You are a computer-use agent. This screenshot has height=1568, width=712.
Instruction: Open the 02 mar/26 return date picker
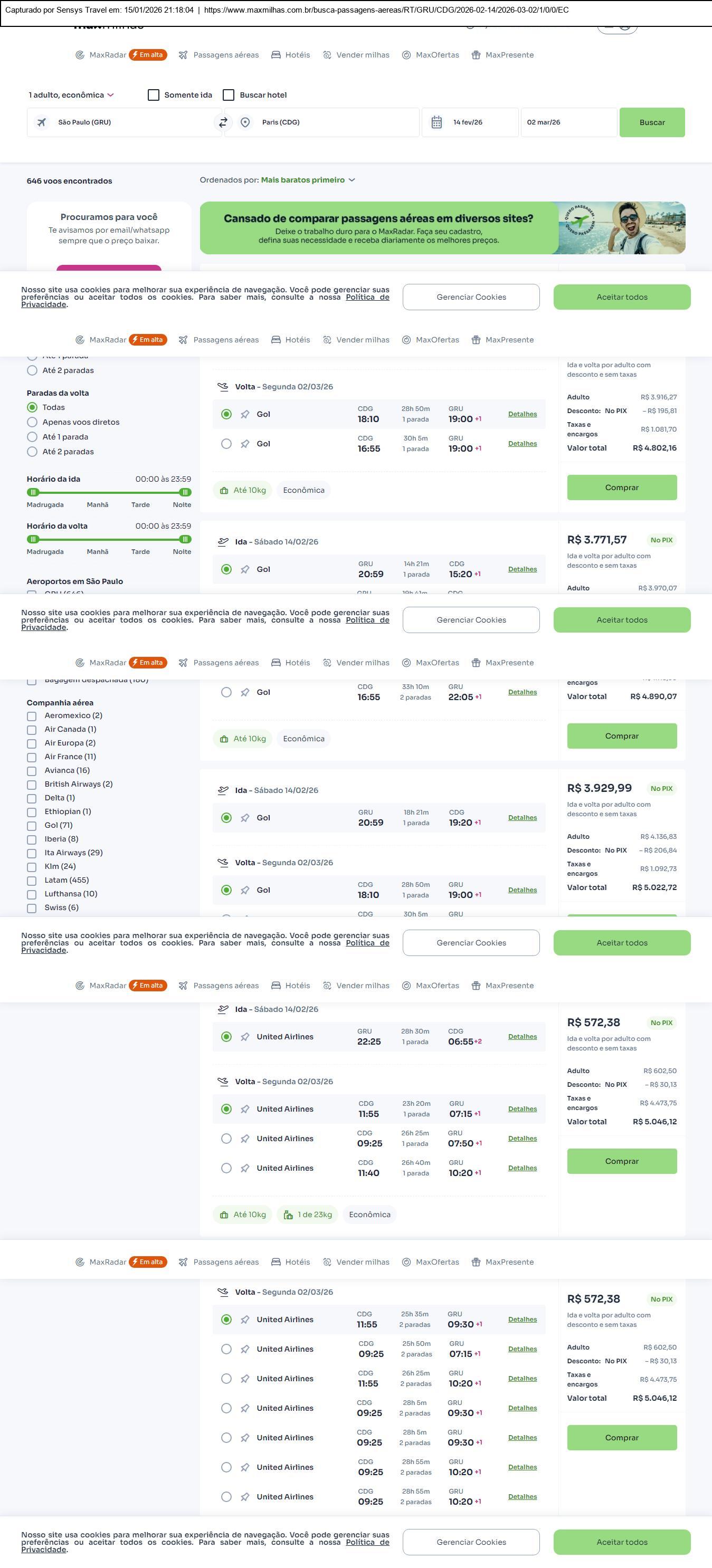click(x=568, y=122)
